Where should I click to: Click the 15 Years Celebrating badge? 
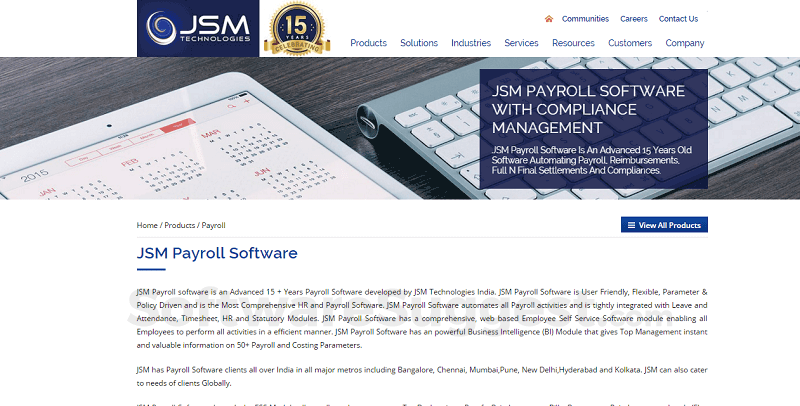297,28
